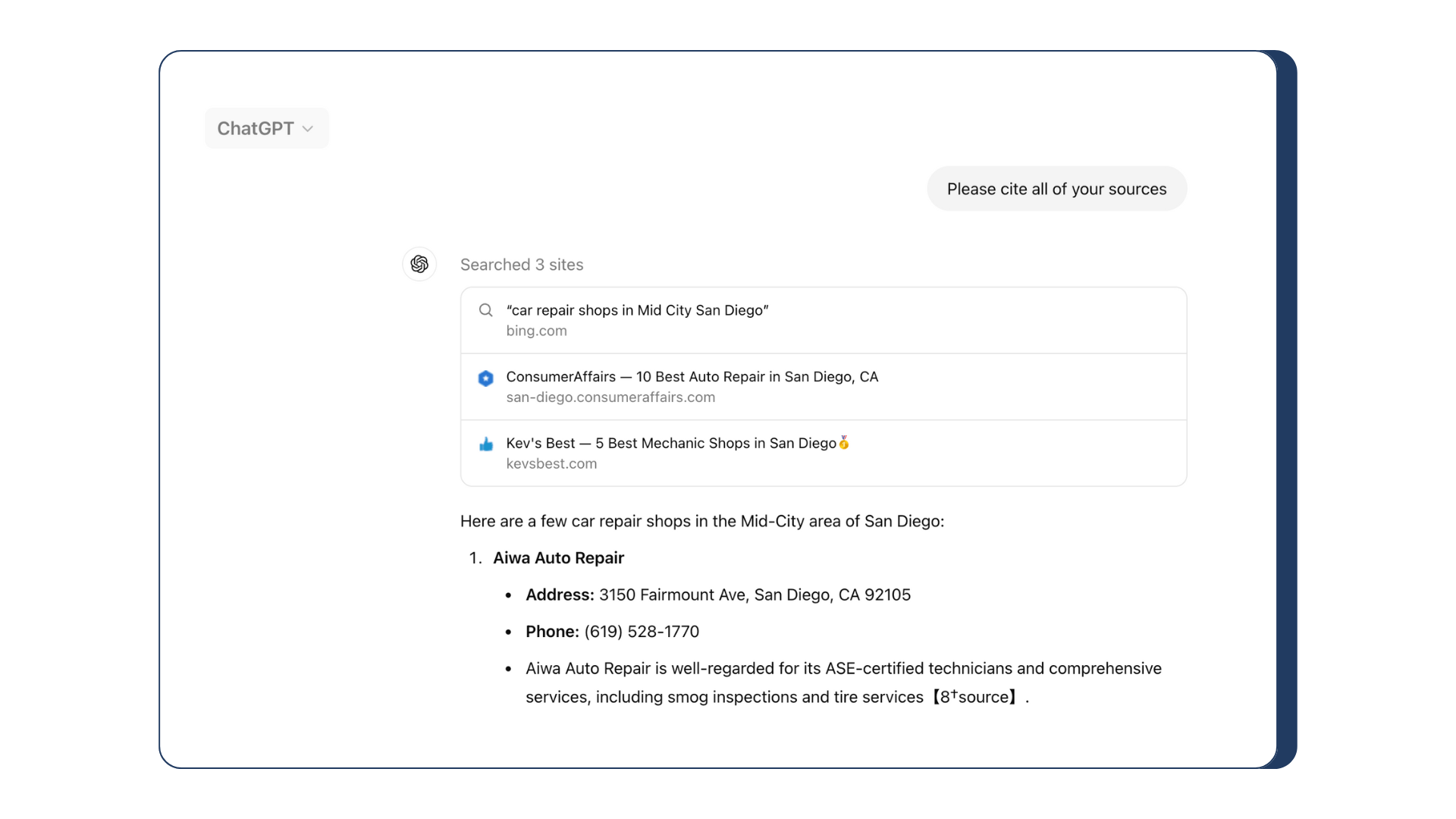Viewport: 1456px width, 819px height.
Task: Open Kev's Best 5 Best Mechanic Shops link
Action: point(670,443)
